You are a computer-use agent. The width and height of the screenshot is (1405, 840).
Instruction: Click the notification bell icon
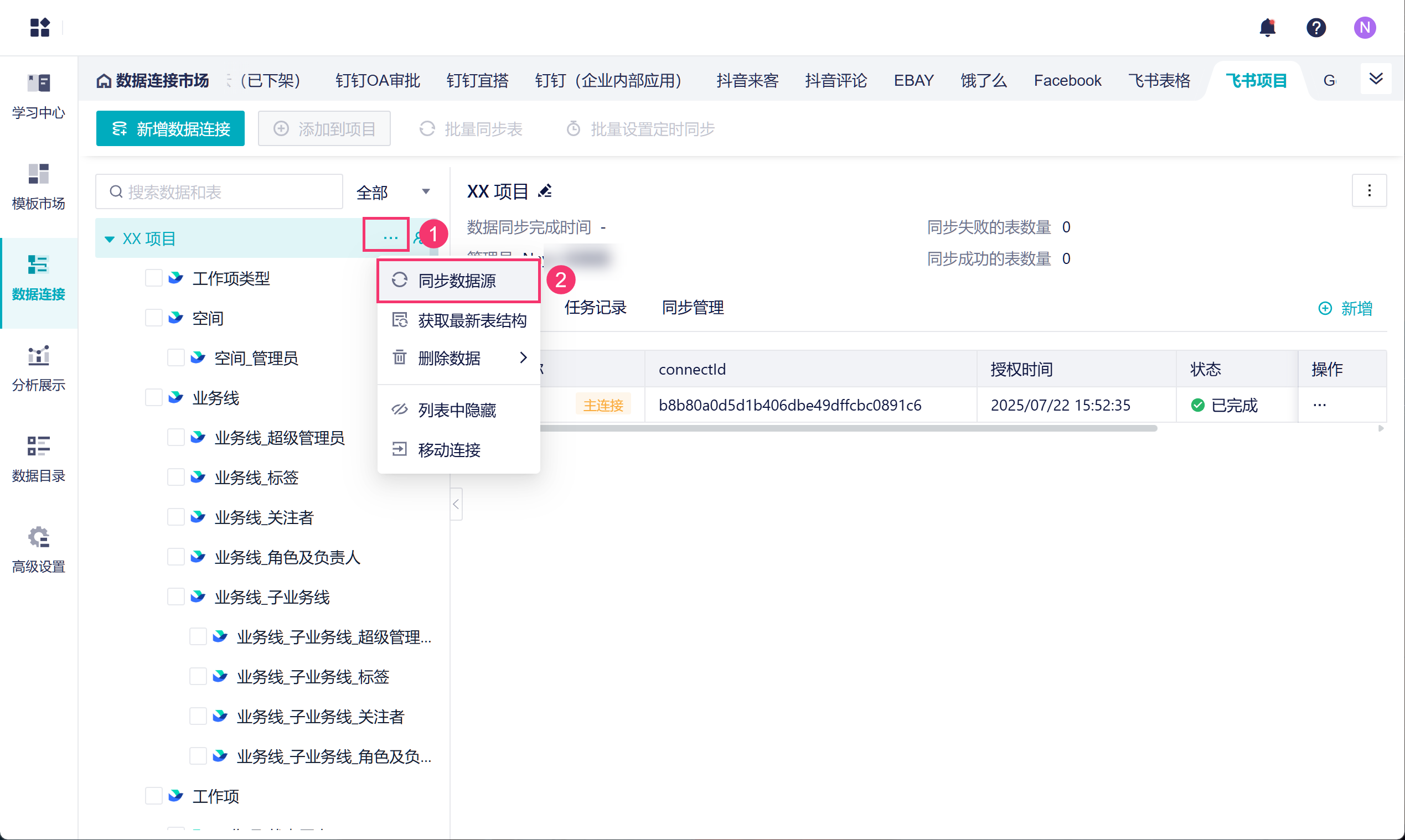click(x=1267, y=27)
